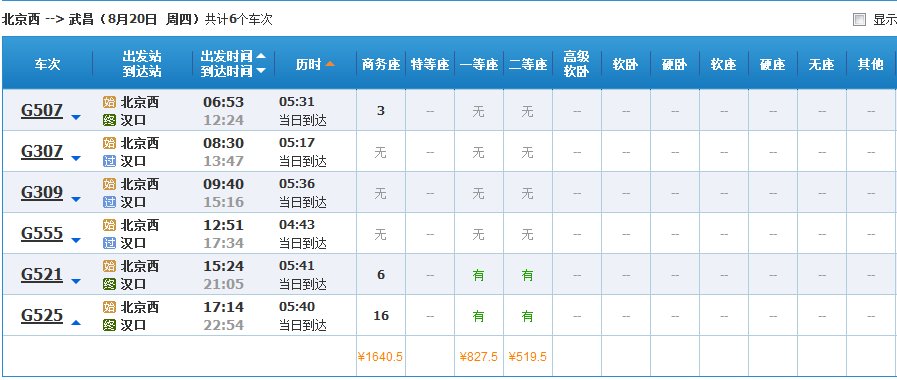
Task: Click the 始 origin icon in G525 row
Action: [x=109, y=307]
